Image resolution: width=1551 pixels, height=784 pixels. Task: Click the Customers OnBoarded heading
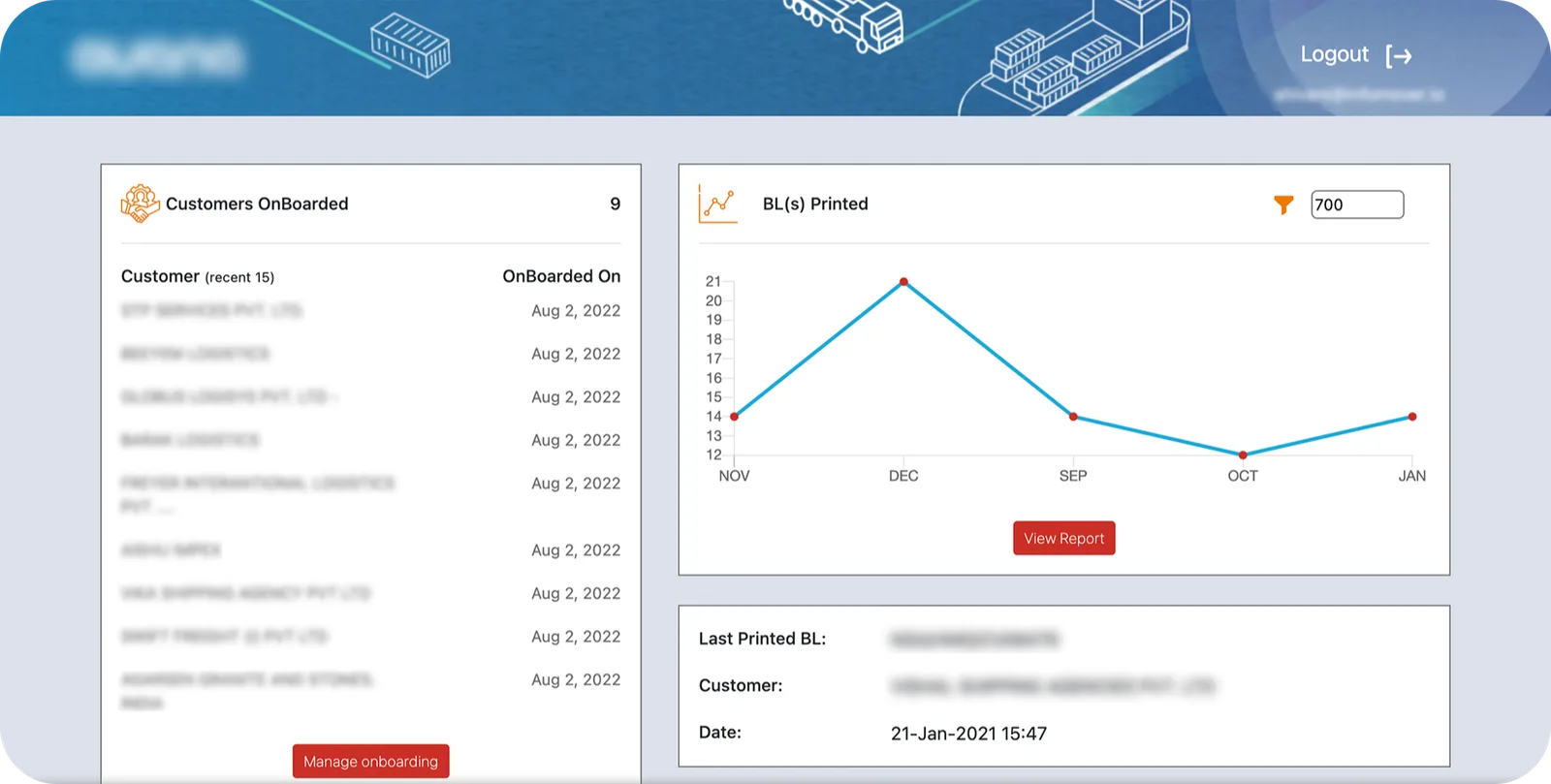257,204
